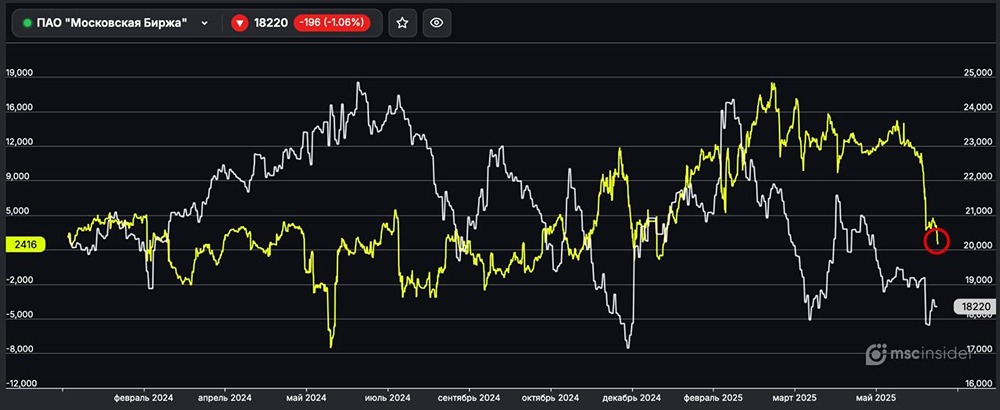Select апрель 2024 on the time axis

coord(224,397)
